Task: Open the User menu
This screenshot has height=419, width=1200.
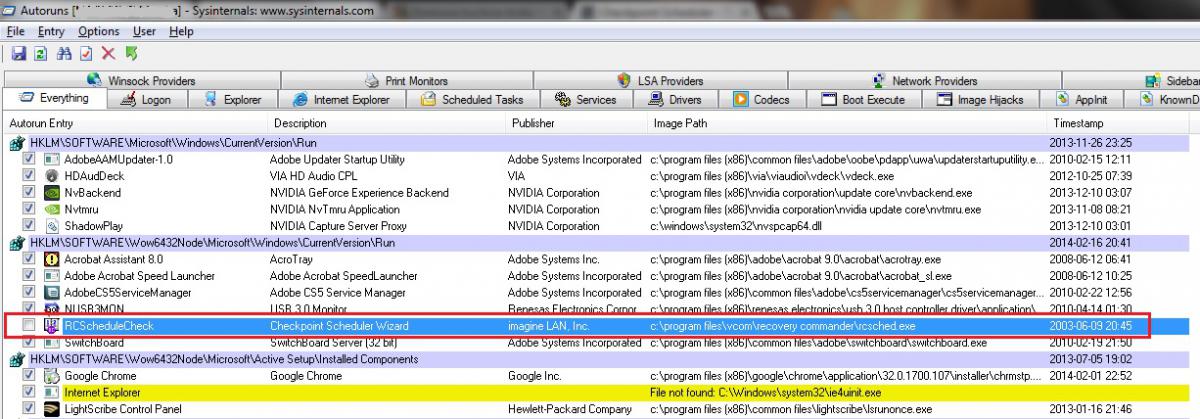Action: coord(145,32)
